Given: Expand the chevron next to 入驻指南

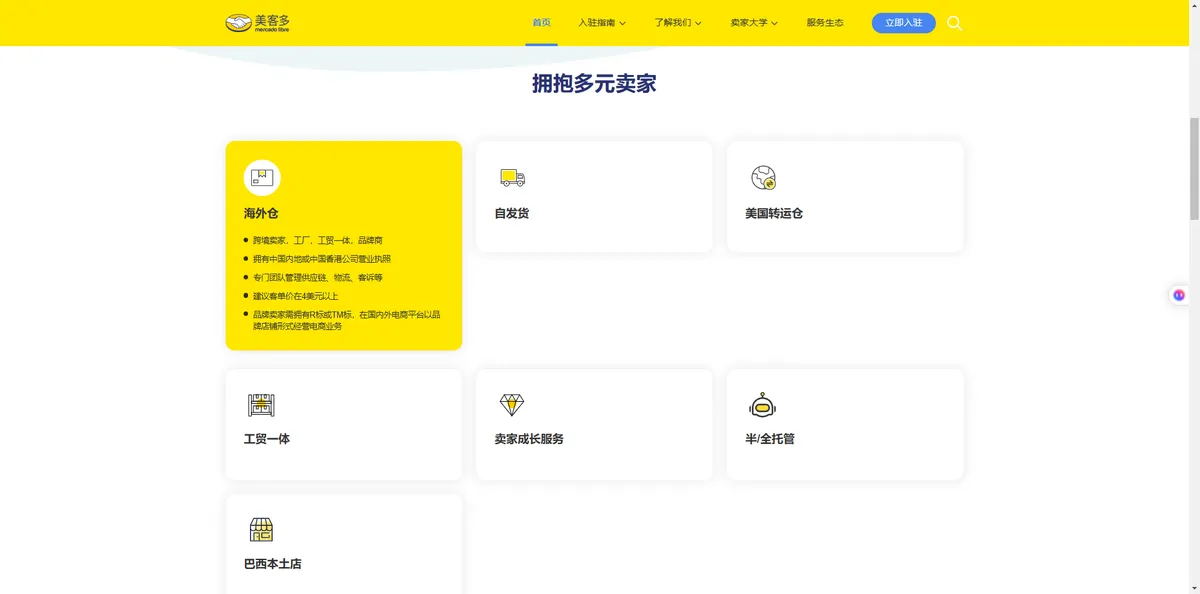Looking at the screenshot, I should tap(623, 23).
